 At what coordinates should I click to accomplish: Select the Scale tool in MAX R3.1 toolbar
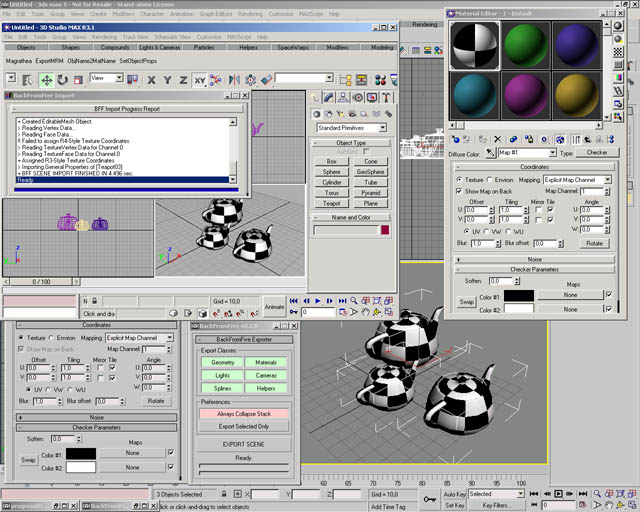coord(78,80)
